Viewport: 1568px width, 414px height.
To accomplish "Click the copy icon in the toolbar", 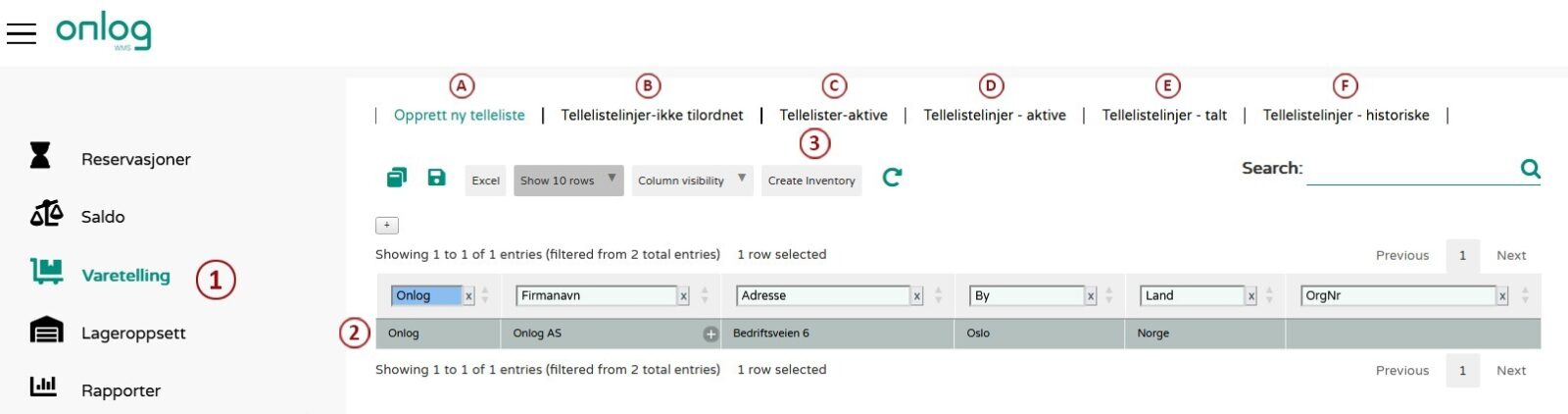I will 396,178.
